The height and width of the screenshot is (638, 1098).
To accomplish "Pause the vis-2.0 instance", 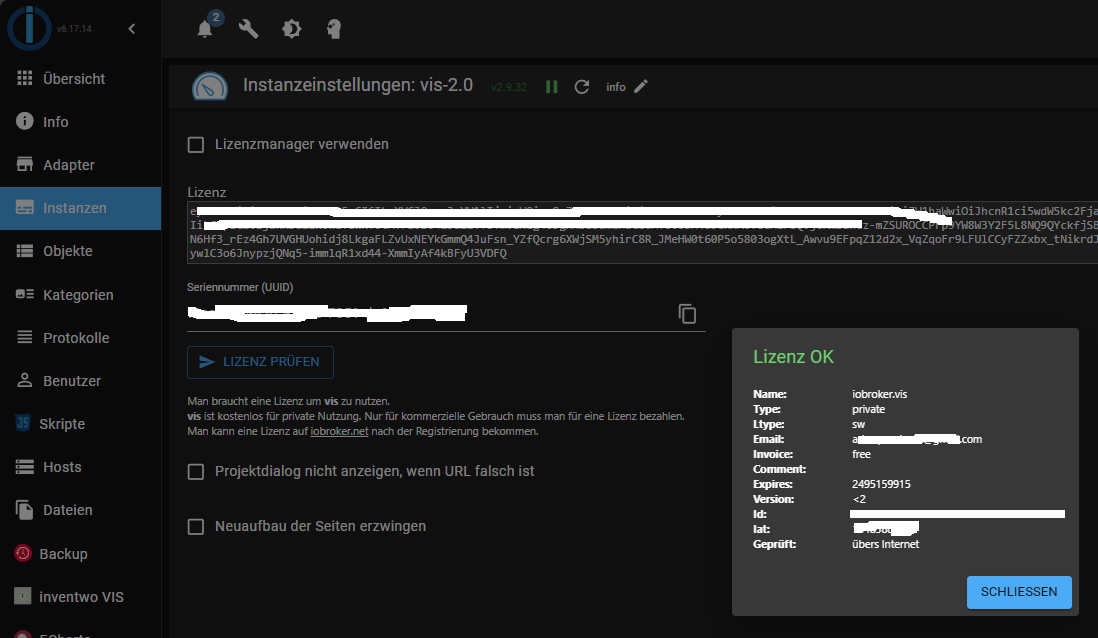I will tap(551, 87).
